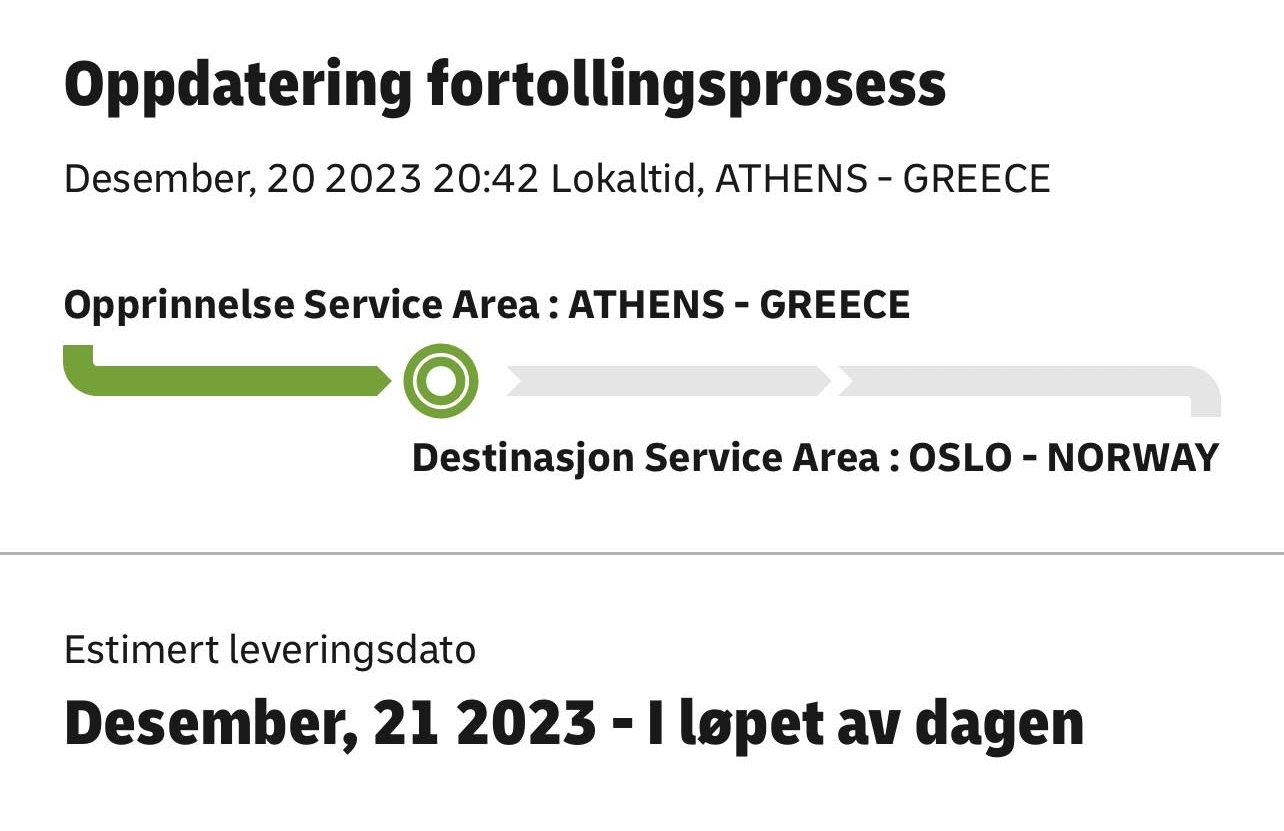The width and height of the screenshot is (1284, 831).
Task: Click the "Estimert leveringsdato" label
Action: (270, 650)
